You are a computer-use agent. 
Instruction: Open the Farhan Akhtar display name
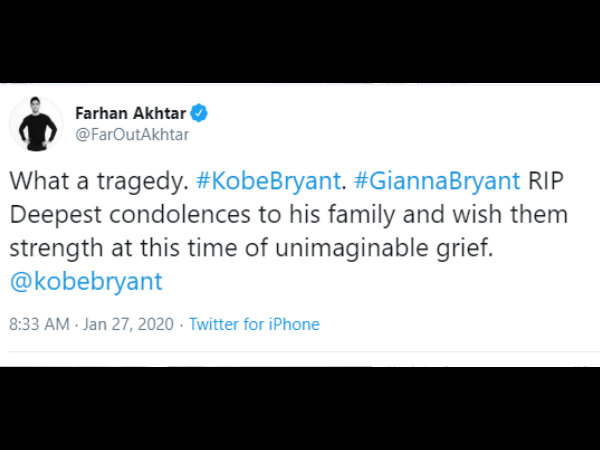point(130,113)
